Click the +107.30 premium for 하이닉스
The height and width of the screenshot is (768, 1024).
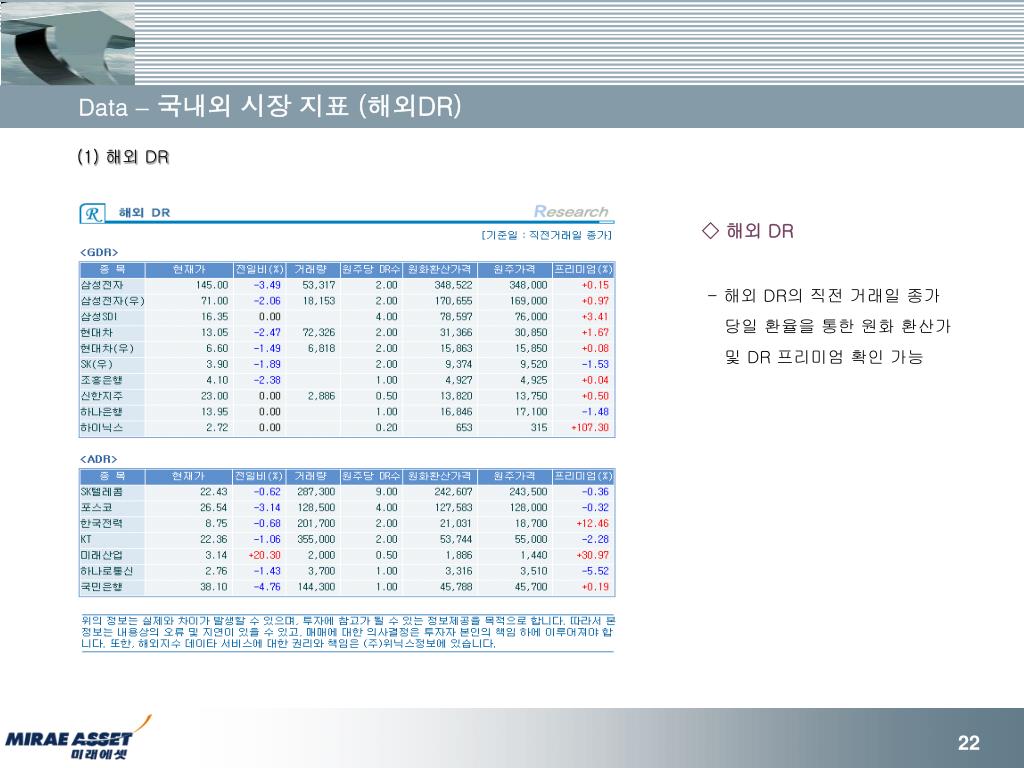point(590,428)
